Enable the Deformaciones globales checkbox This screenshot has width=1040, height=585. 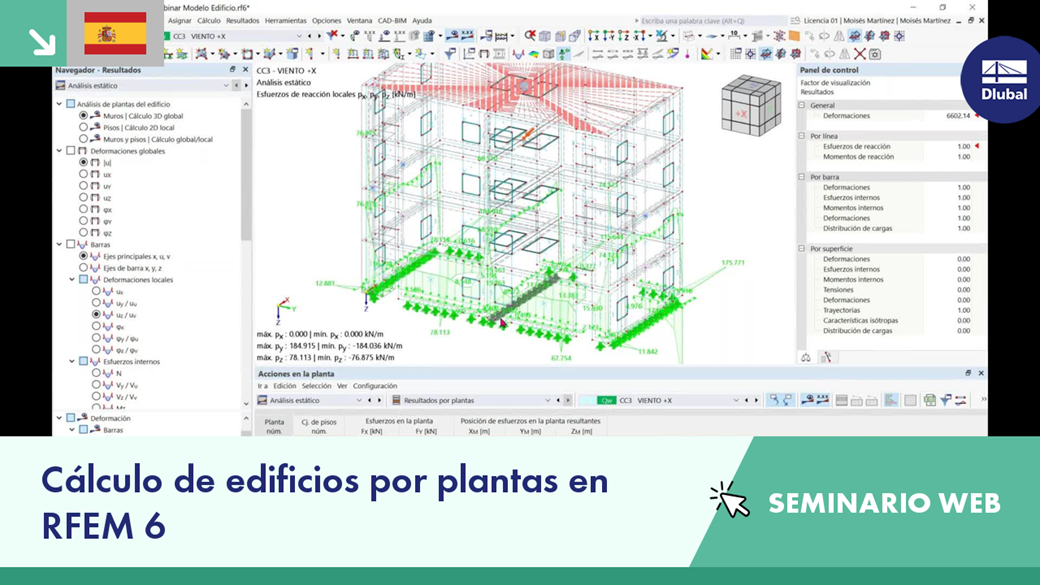pyautogui.click(x=71, y=151)
